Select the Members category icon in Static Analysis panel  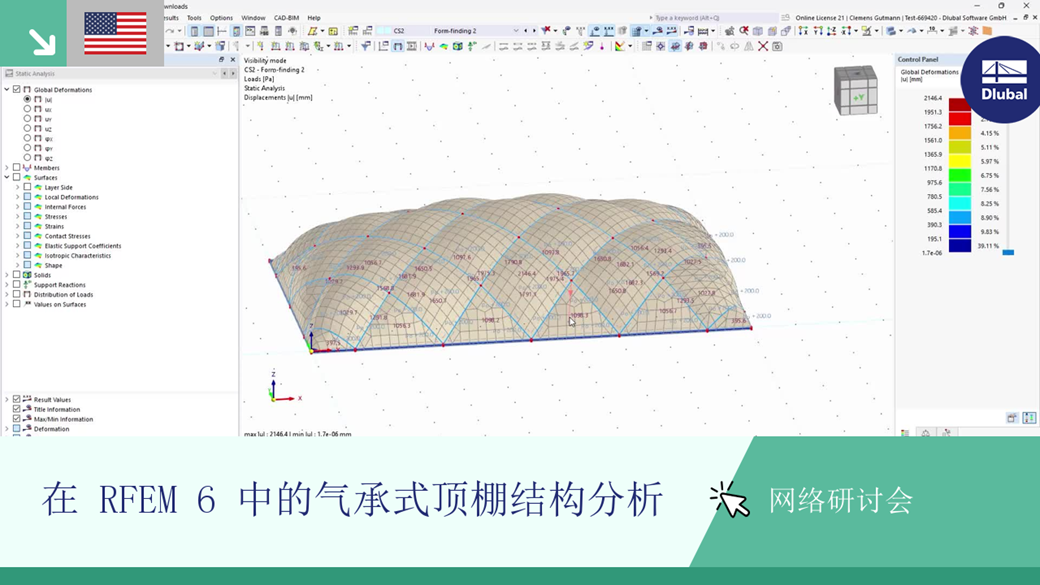coord(26,168)
